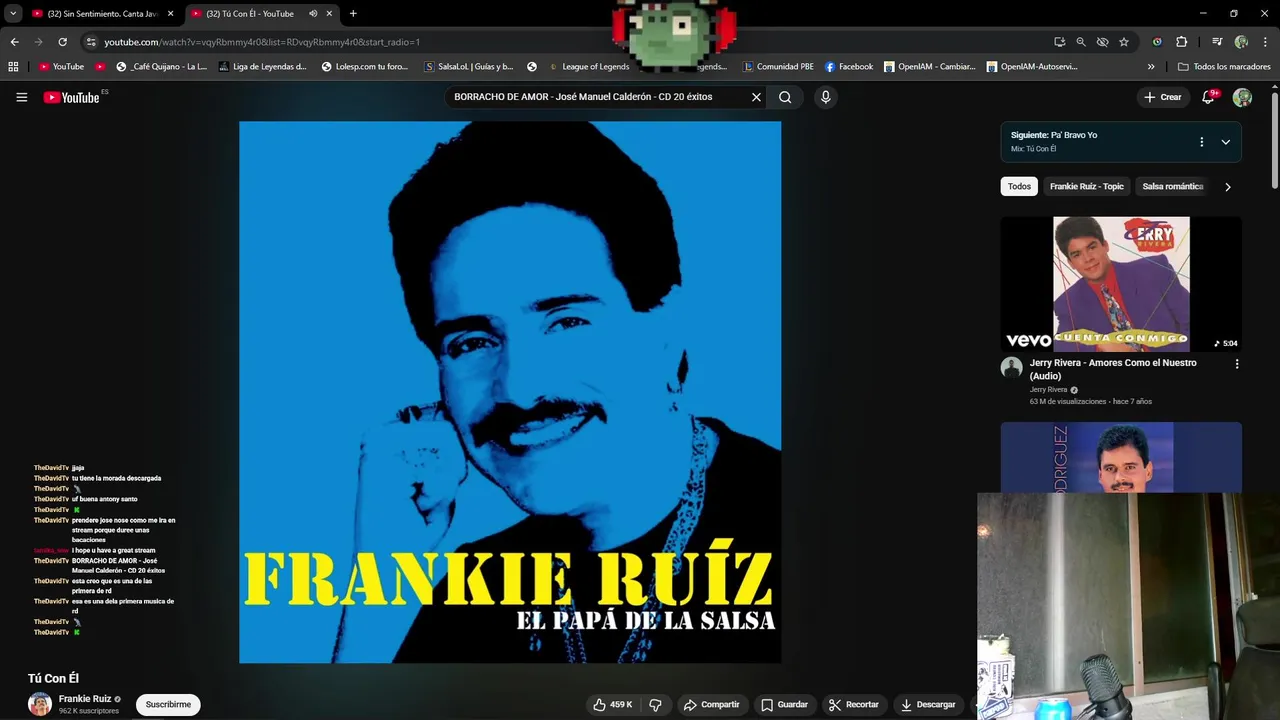
Task: Click the Frankie Ruíz video player
Action: click(510, 392)
